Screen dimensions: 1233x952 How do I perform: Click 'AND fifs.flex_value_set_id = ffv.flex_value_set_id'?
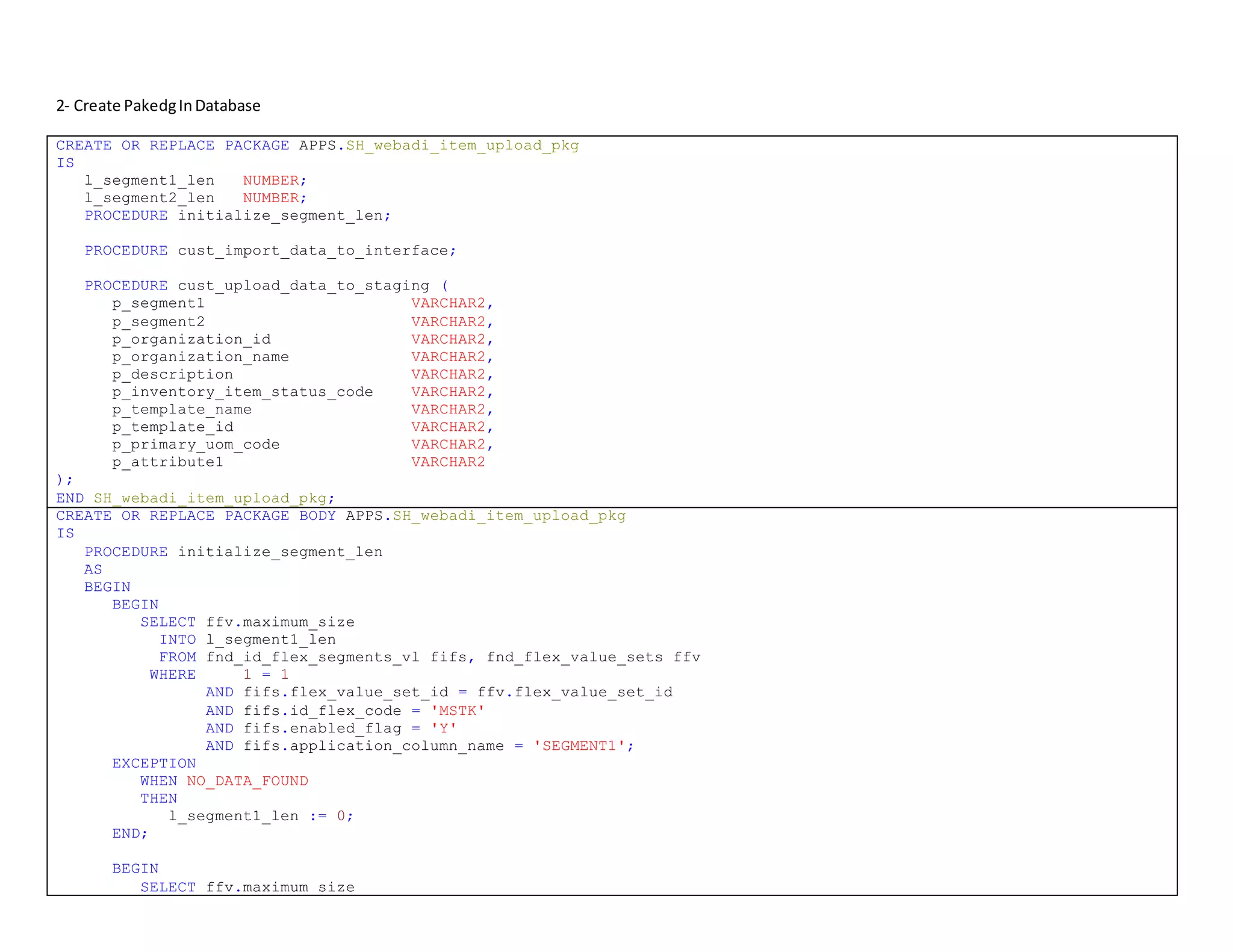pyautogui.click(x=439, y=692)
